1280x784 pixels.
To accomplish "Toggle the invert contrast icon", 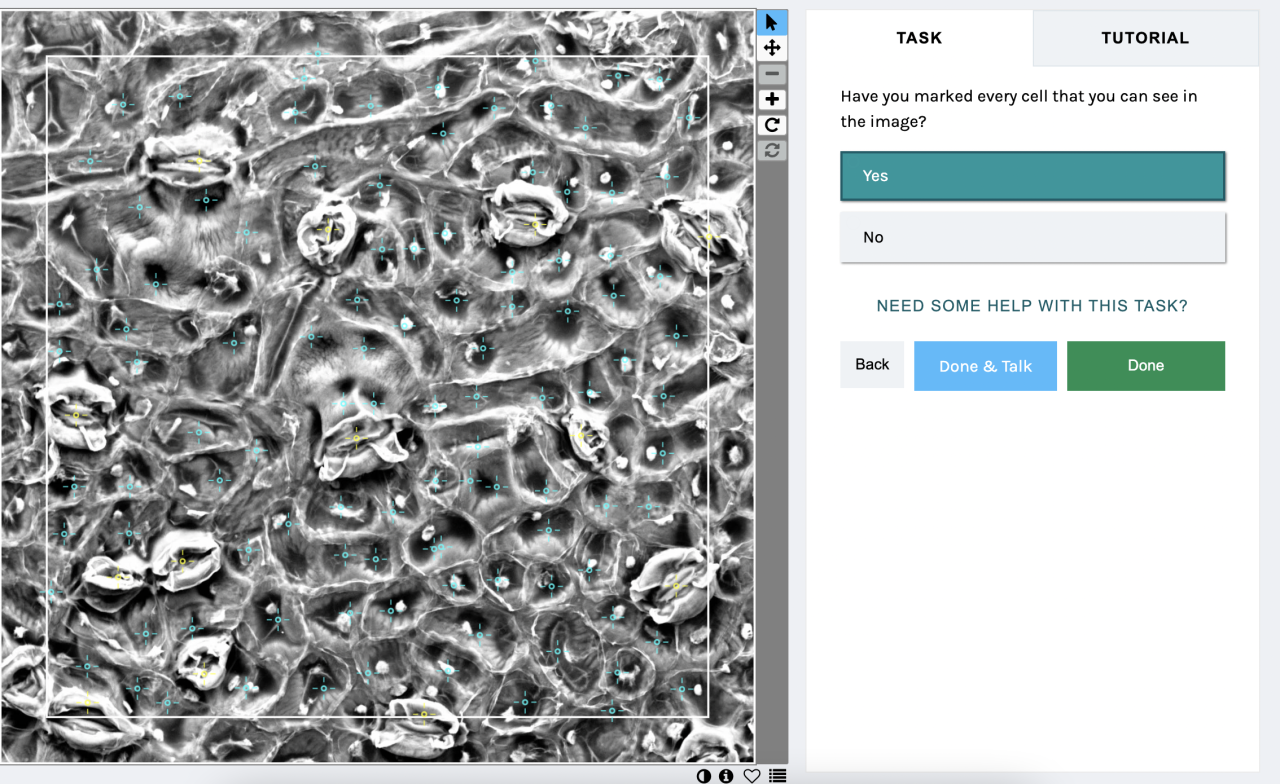I will point(704,776).
